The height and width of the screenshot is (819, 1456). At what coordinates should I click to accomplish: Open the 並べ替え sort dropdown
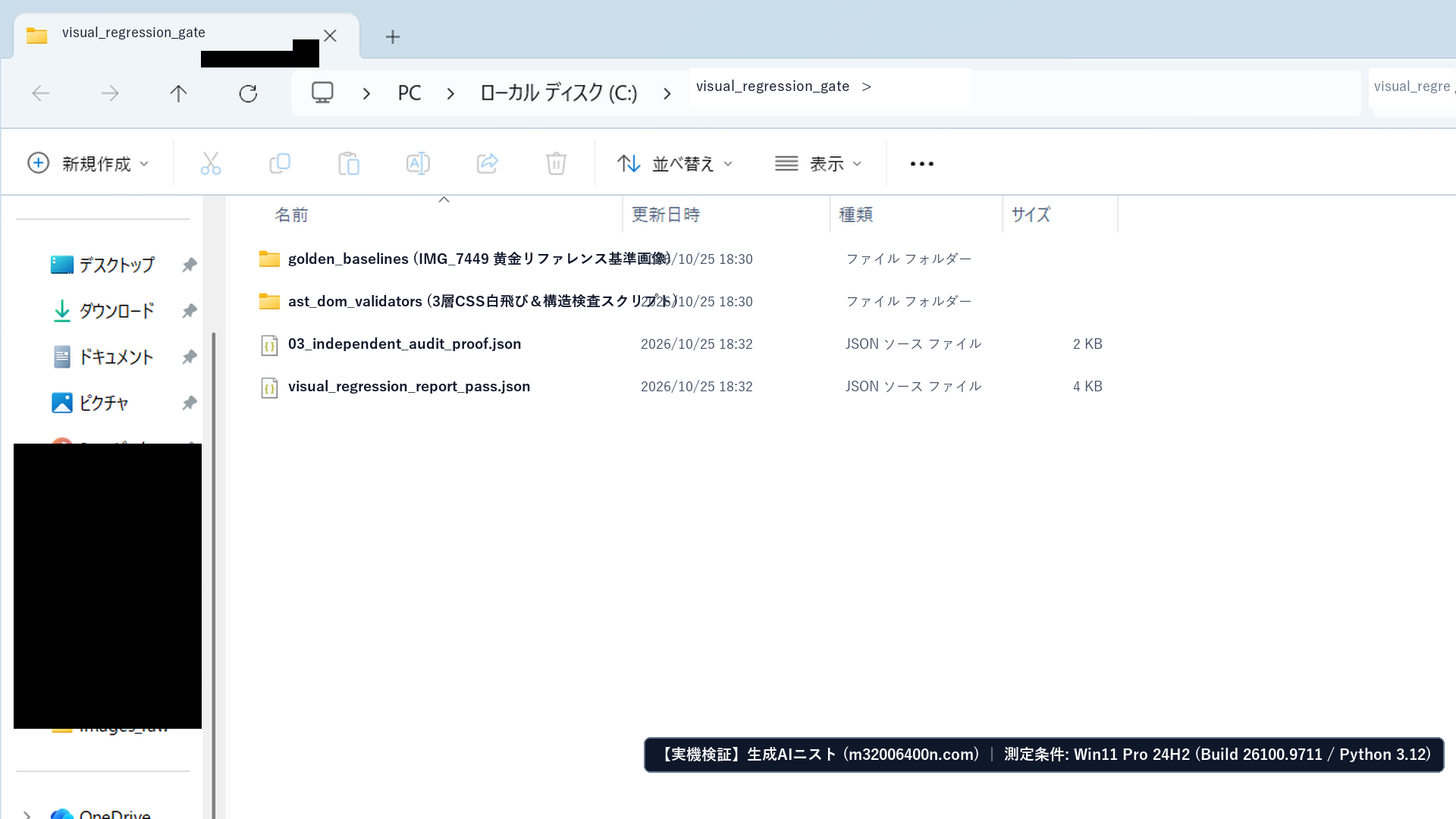click(675, 163)
